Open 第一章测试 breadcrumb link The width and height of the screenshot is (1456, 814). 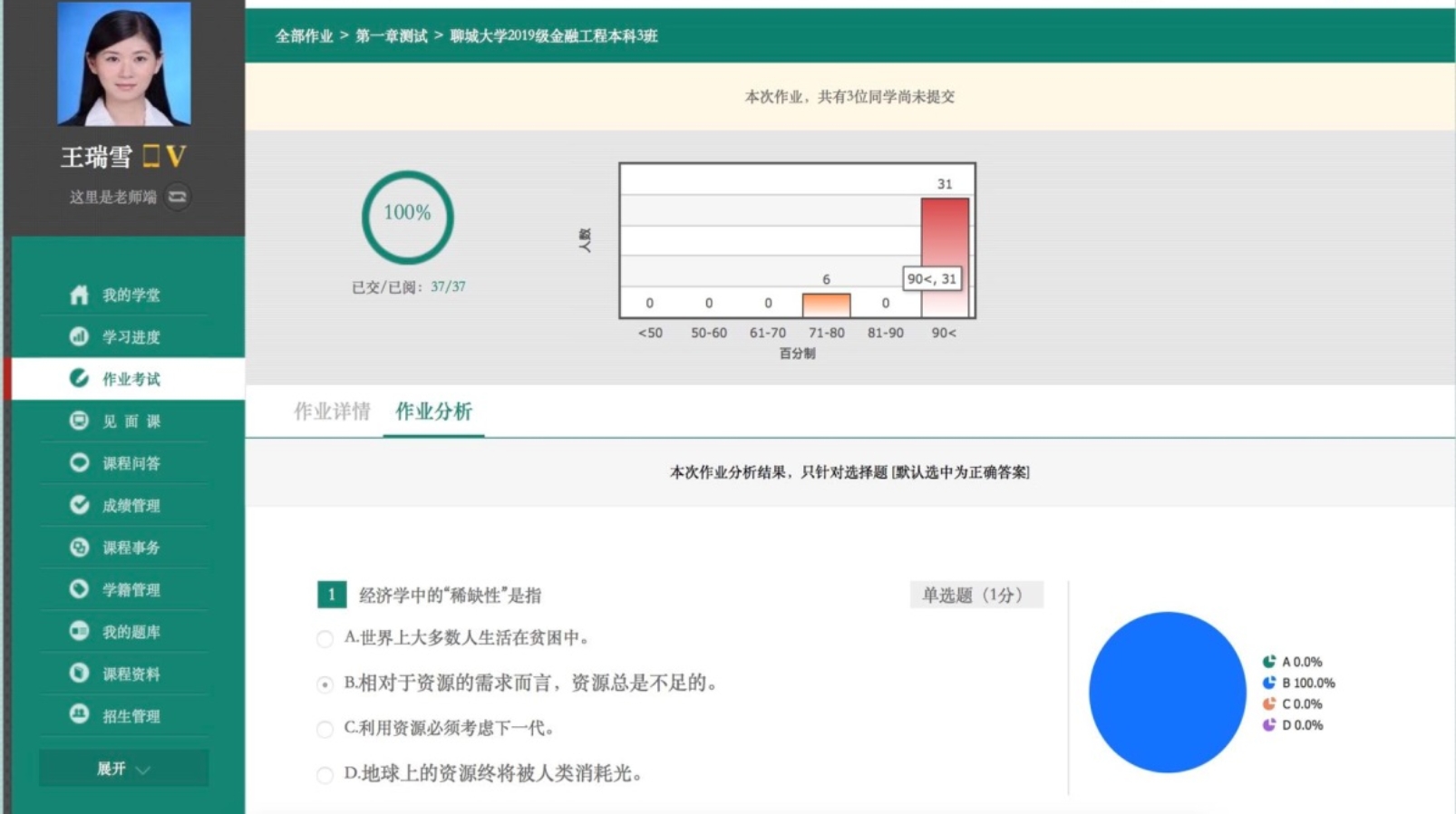coord(391,36)
